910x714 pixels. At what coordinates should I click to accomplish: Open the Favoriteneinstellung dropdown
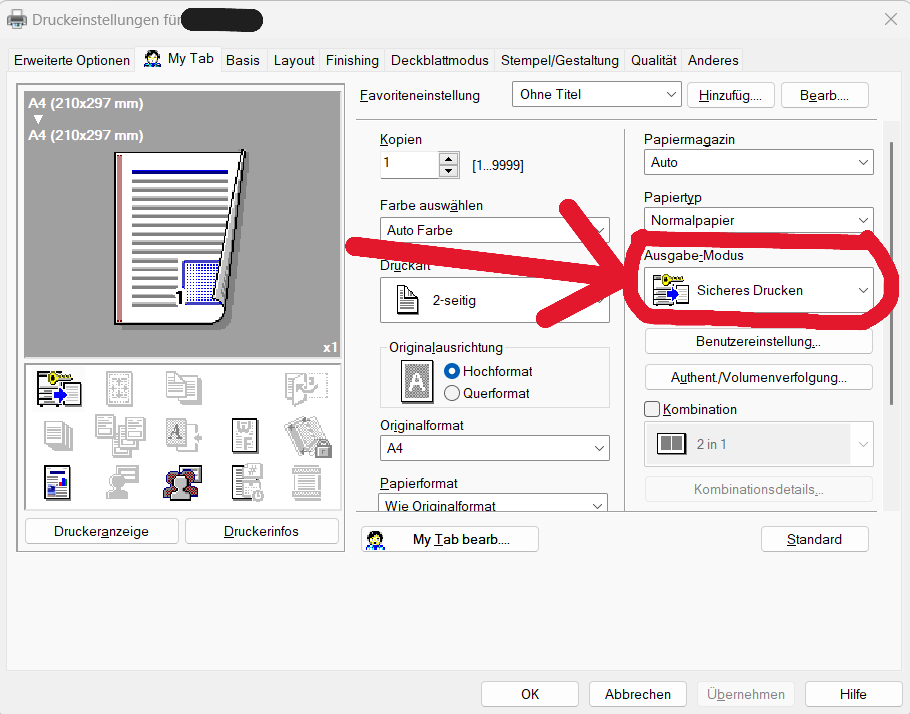coord(597,95)
